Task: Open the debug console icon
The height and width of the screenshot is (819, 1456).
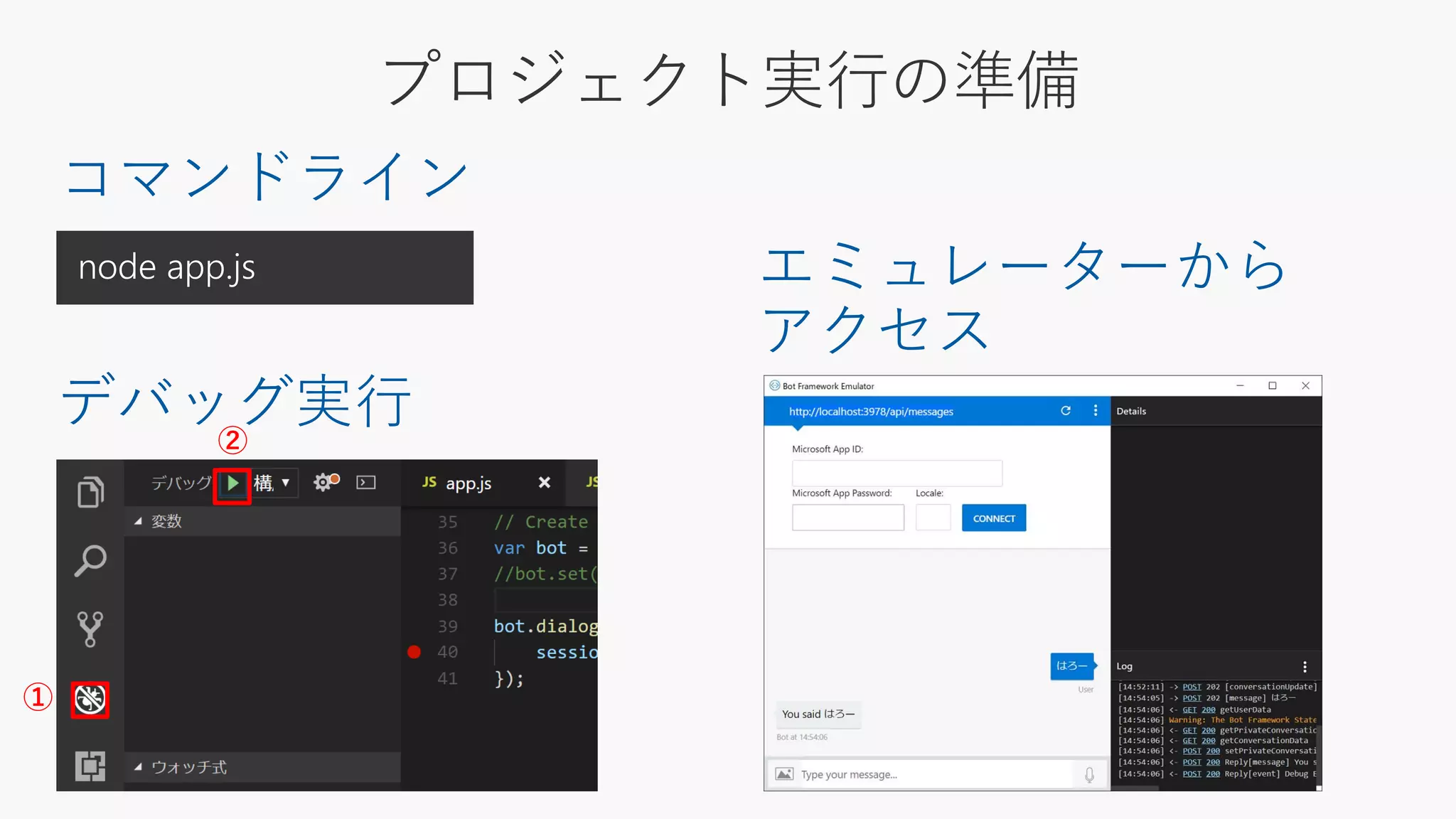Action: tap(366, 483)
